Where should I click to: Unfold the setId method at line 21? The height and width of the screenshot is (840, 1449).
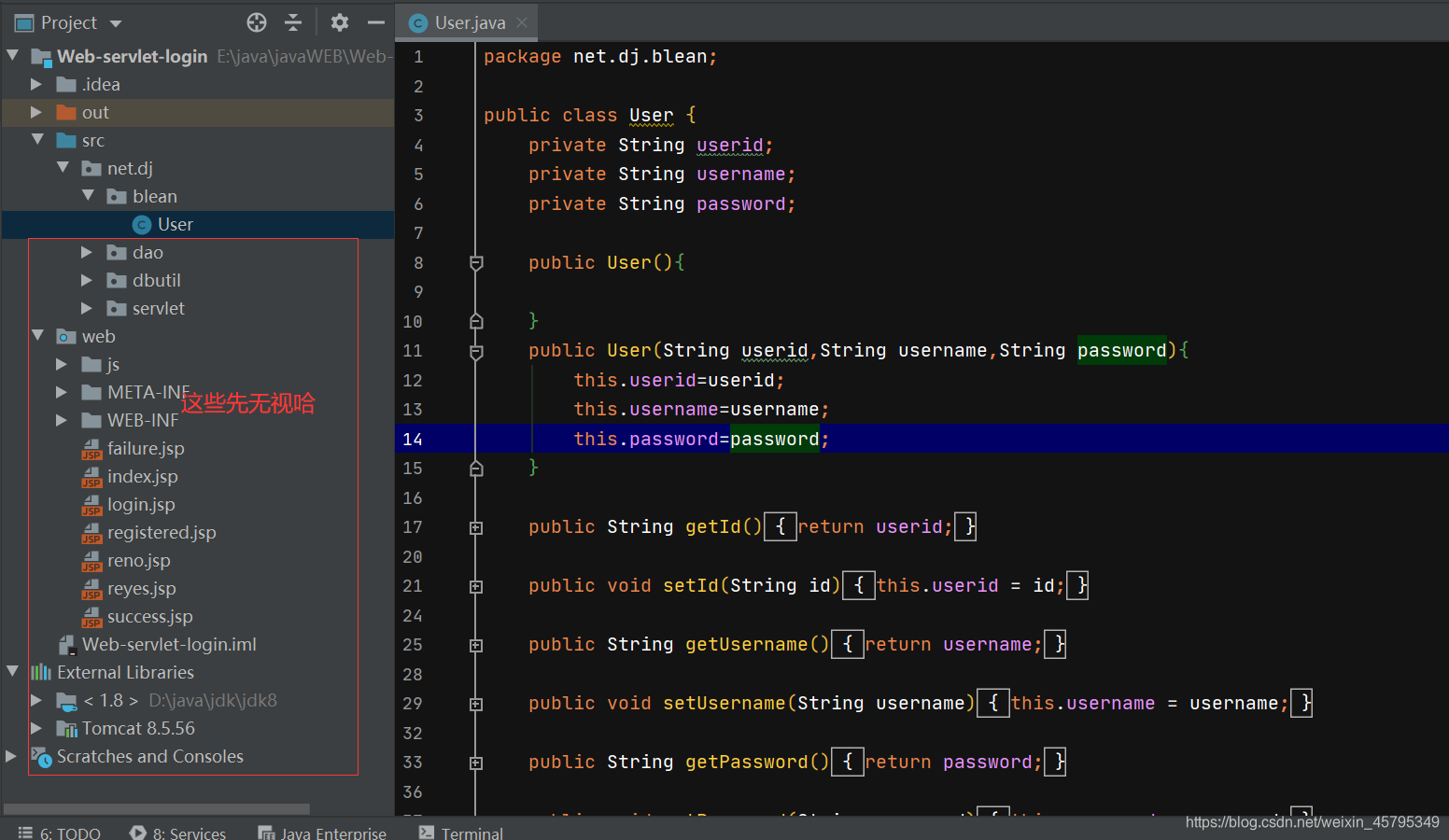coord(476,586)
